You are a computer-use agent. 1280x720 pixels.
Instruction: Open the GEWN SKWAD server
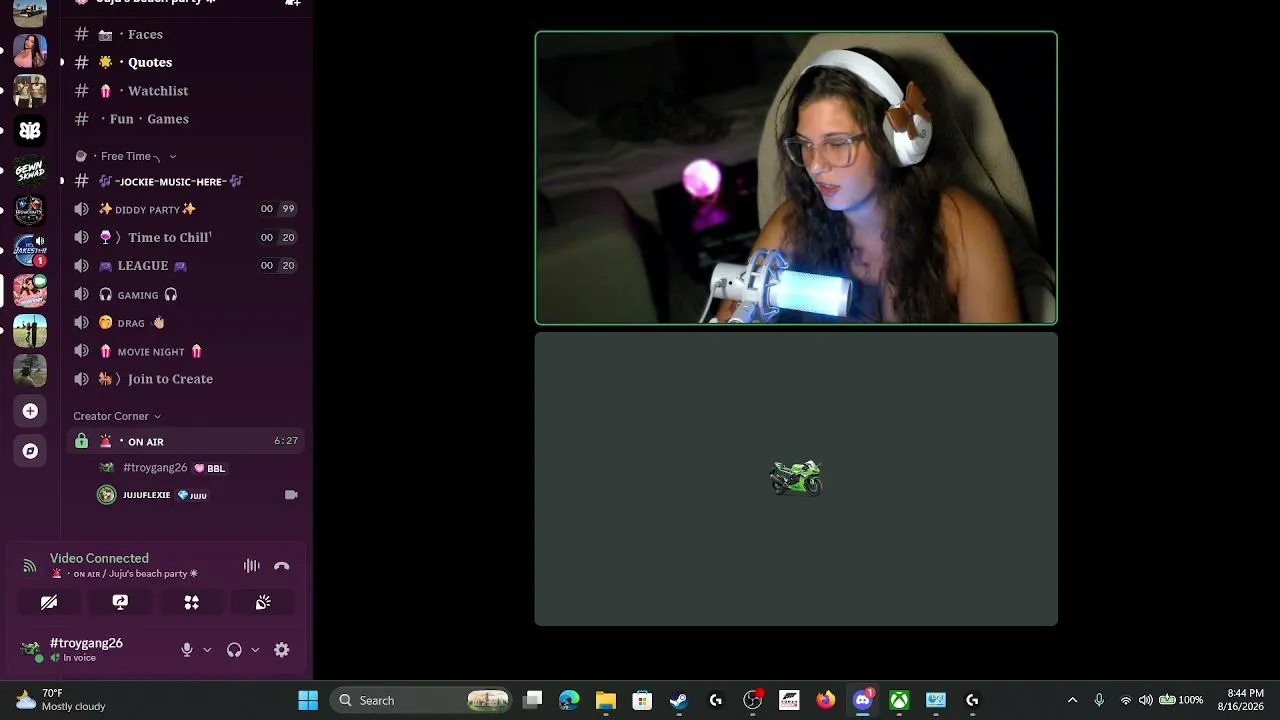point(30,171)
